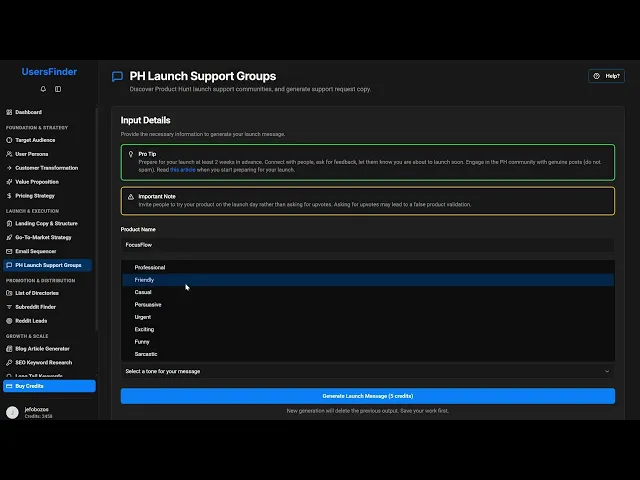Click the Important Note warning icon
This screenshot has height=480, width=640.
click(x=131, y=197)
